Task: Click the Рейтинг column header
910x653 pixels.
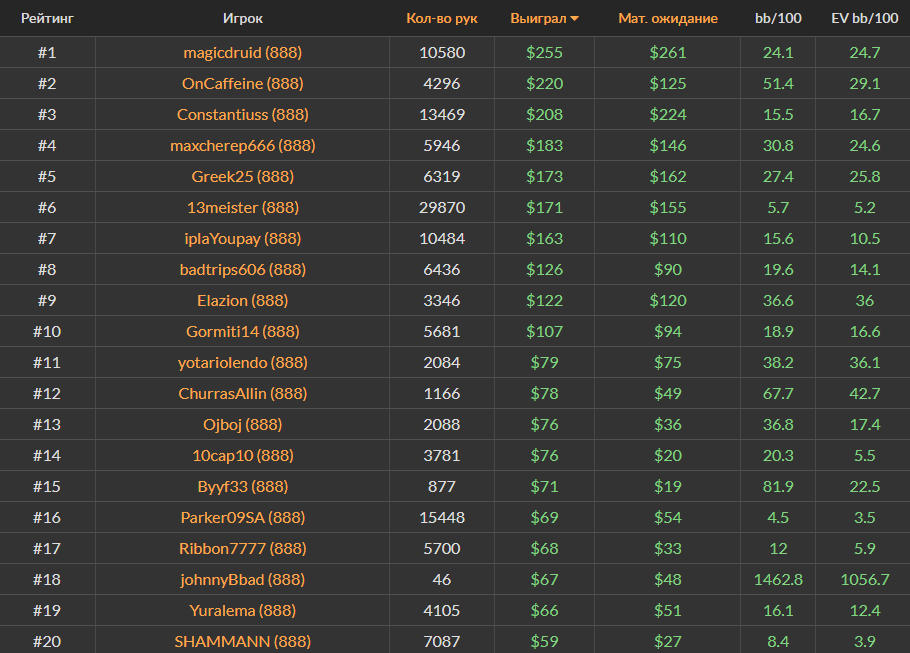Action: 47,18
